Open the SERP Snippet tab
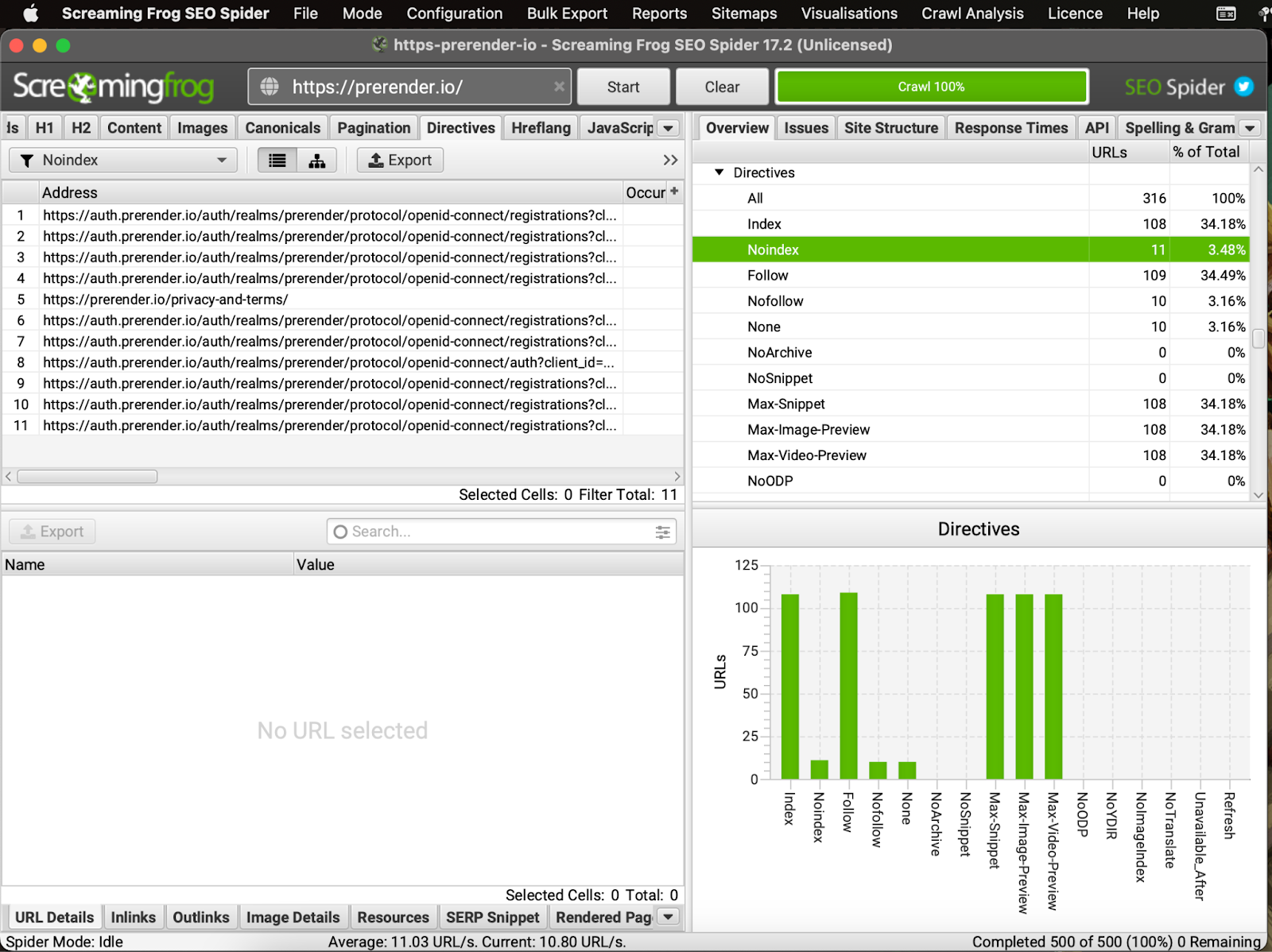This screenshot has height=952, width=1272. [493, 917]
